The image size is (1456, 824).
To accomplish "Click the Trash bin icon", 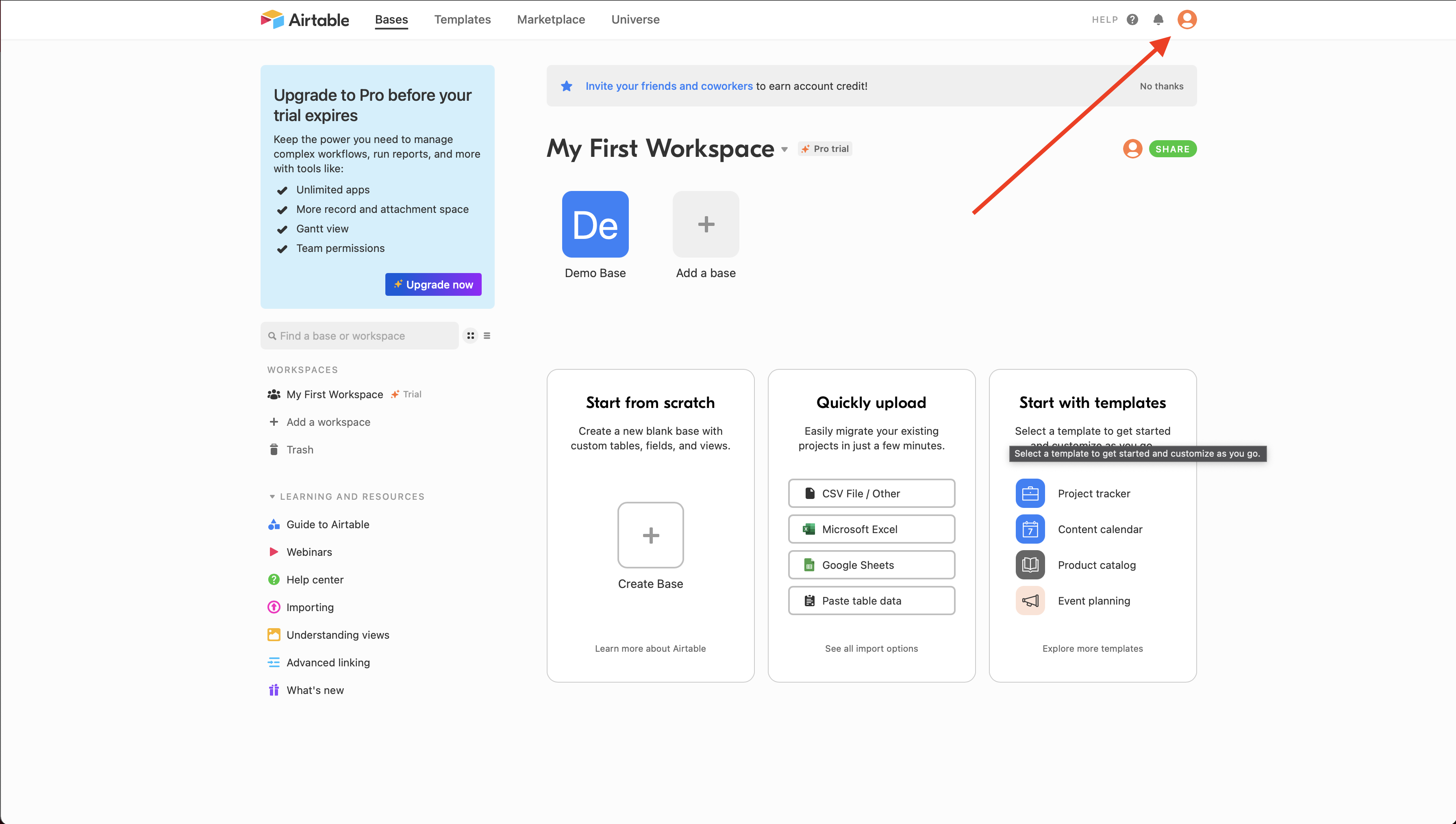I will point(274,449).
